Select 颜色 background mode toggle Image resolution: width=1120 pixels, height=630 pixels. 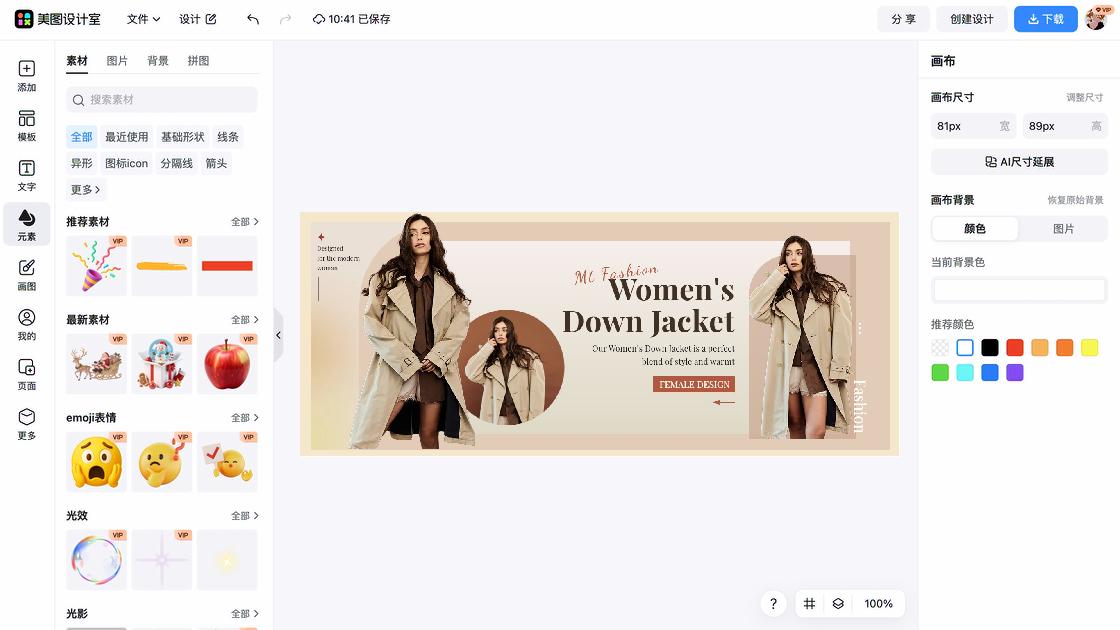[975, 229]
